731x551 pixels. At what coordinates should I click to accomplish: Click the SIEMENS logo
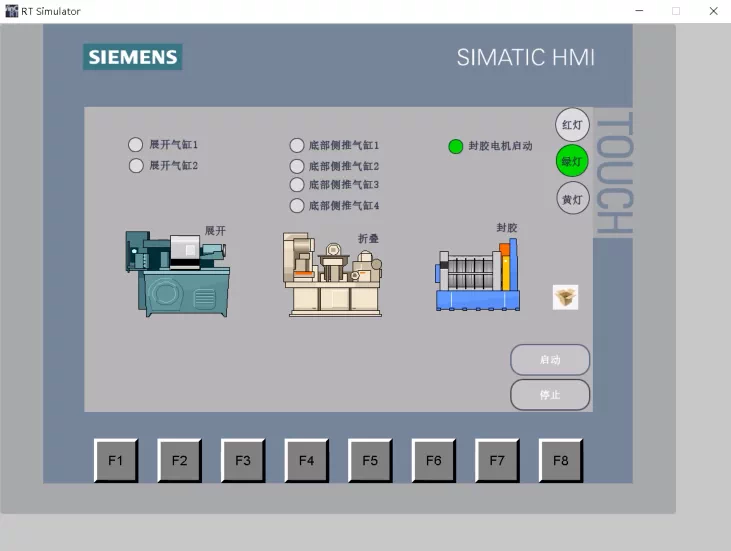pyautogui.click(x=132, y=57)
